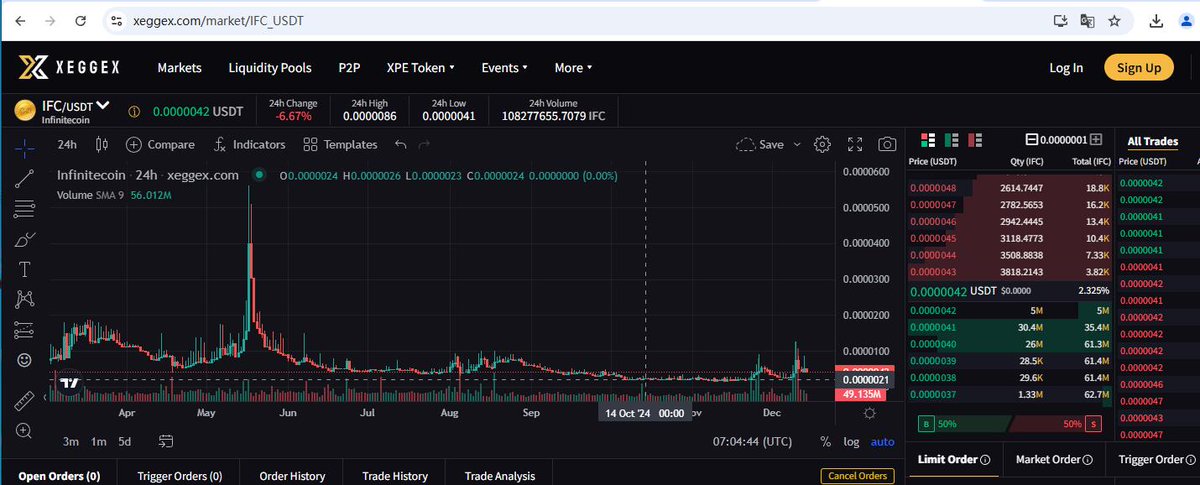This screenshot has height=485, width=1200.
Task: Switch to the Order History tab
Action: coord(291,476)
